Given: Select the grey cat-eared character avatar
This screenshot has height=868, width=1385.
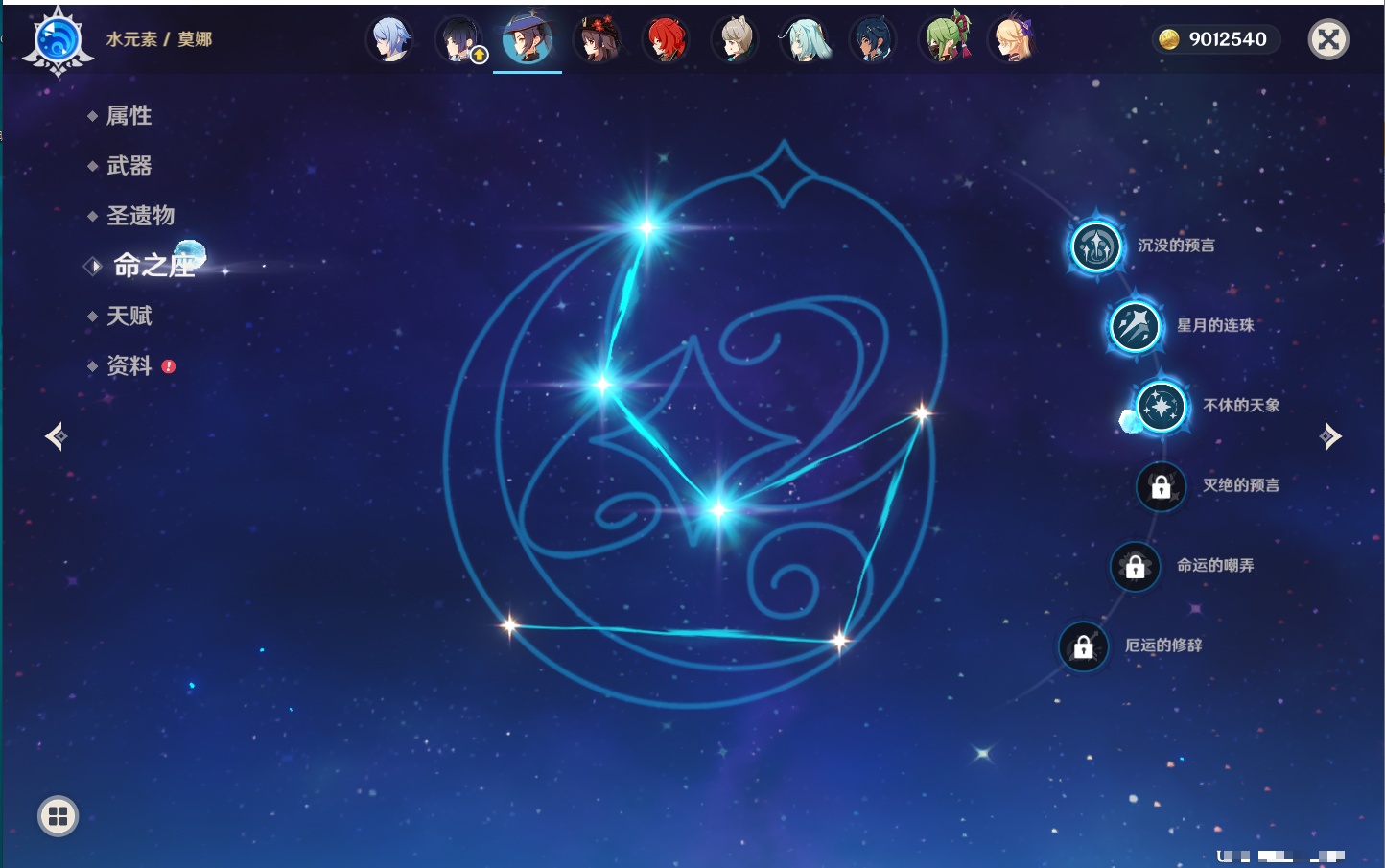Looking at the screenshot, I should (735, 40).
